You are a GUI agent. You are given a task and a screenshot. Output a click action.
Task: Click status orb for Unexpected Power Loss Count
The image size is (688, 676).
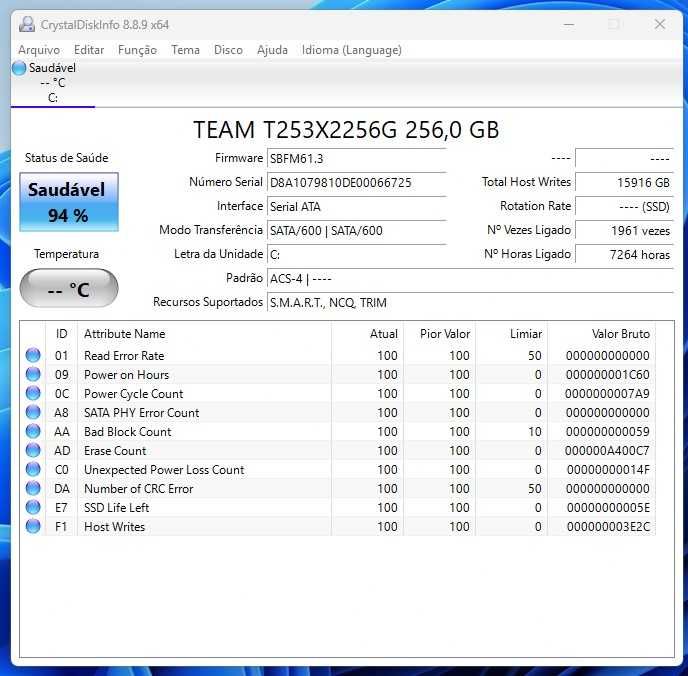[x=33, y=469]
